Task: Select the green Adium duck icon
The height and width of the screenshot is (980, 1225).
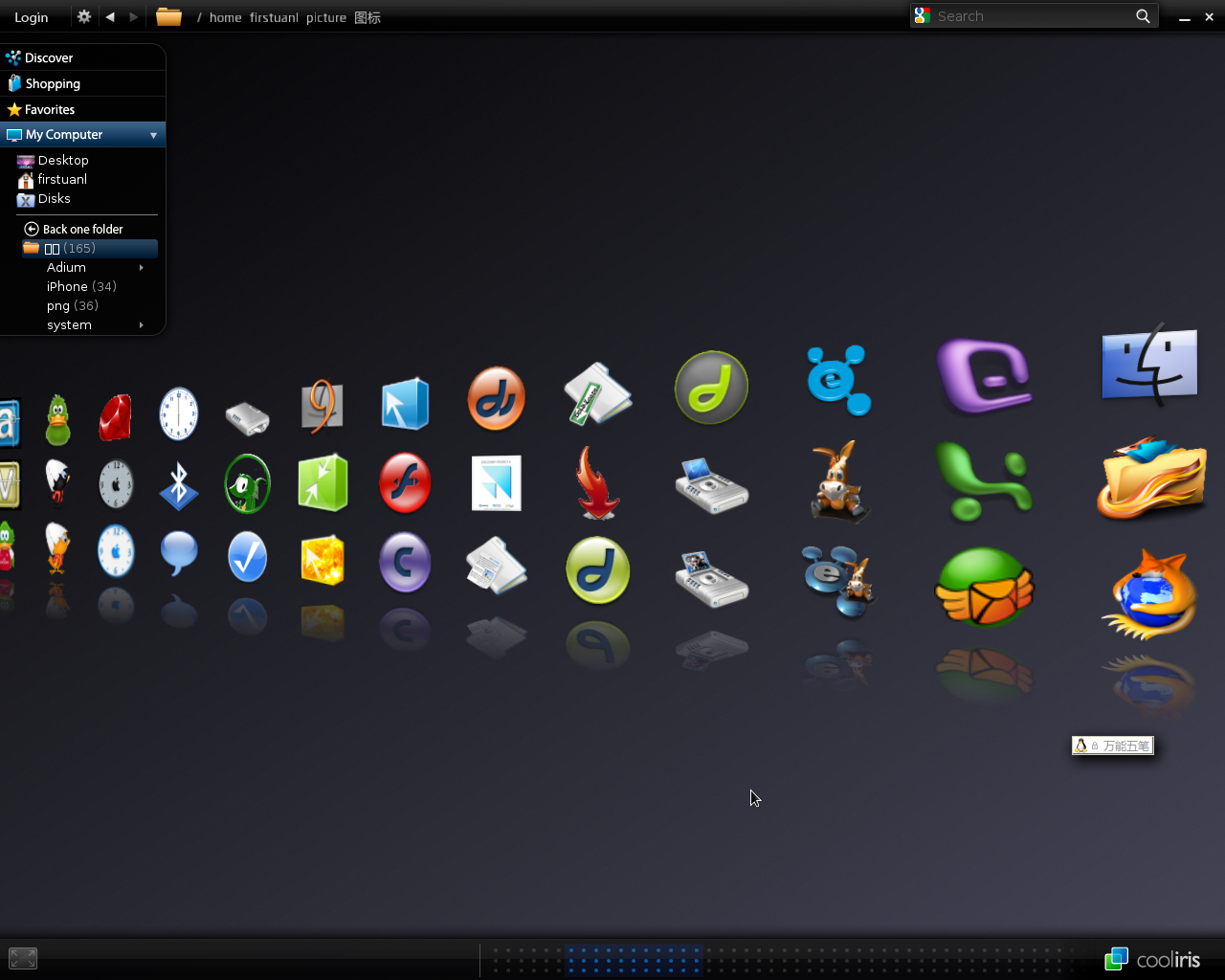Action: [x=58, y=420]
